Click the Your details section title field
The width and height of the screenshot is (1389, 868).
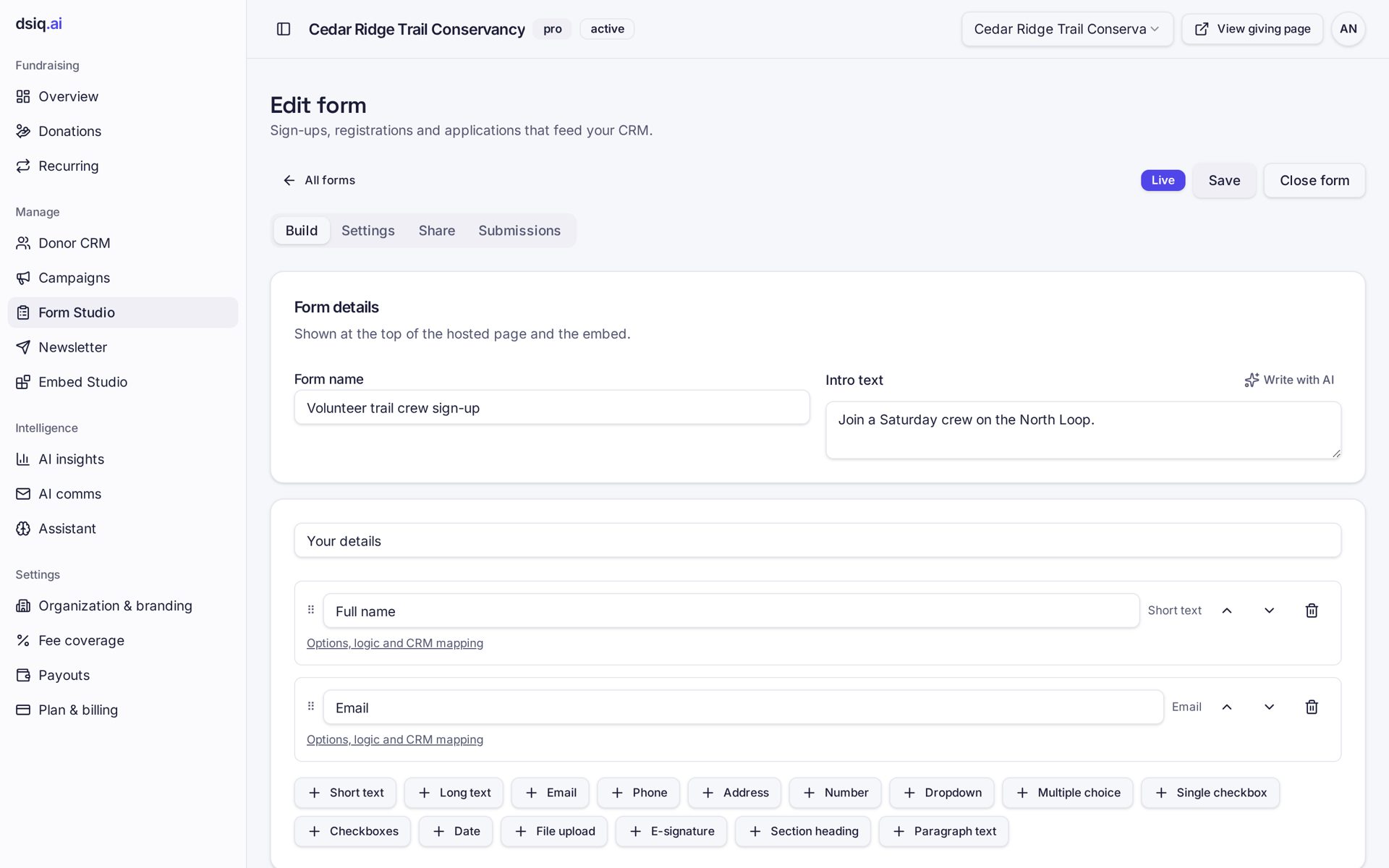[817, 540]
